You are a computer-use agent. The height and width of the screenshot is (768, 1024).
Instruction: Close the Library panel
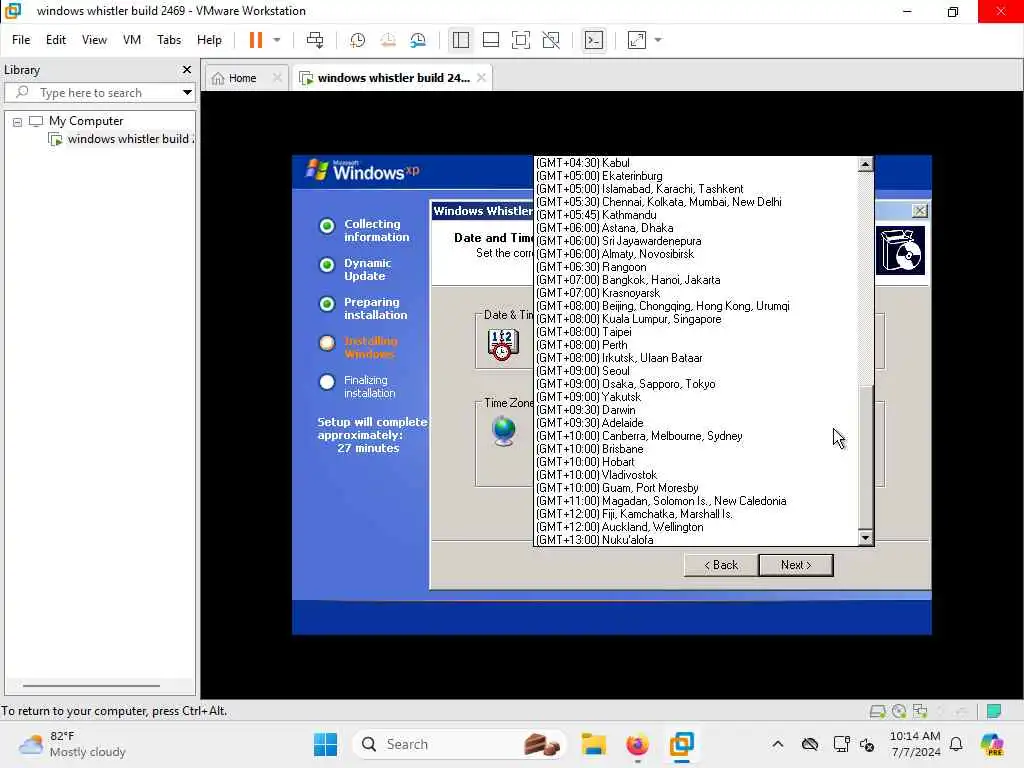[x=187, y=69]
